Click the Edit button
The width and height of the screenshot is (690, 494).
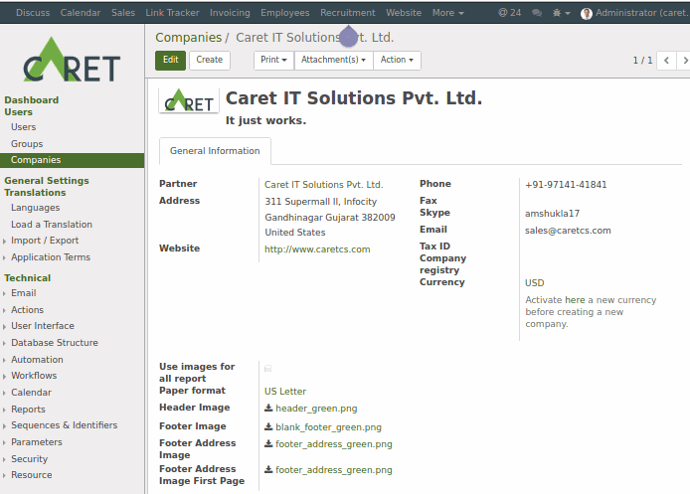point(170,60)
